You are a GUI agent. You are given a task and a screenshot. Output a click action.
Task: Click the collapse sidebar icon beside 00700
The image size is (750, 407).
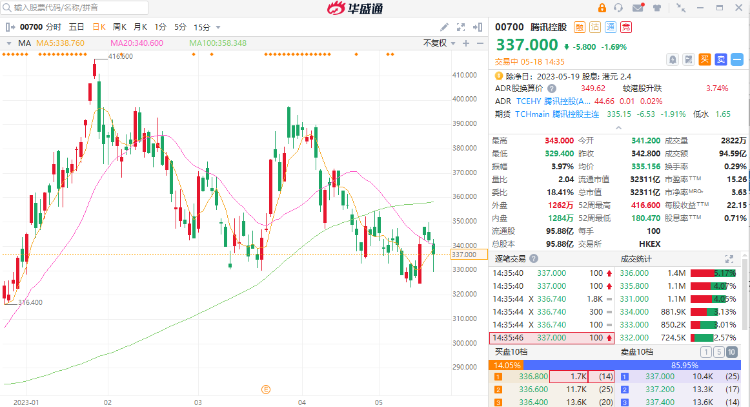[x=10, y=27]
